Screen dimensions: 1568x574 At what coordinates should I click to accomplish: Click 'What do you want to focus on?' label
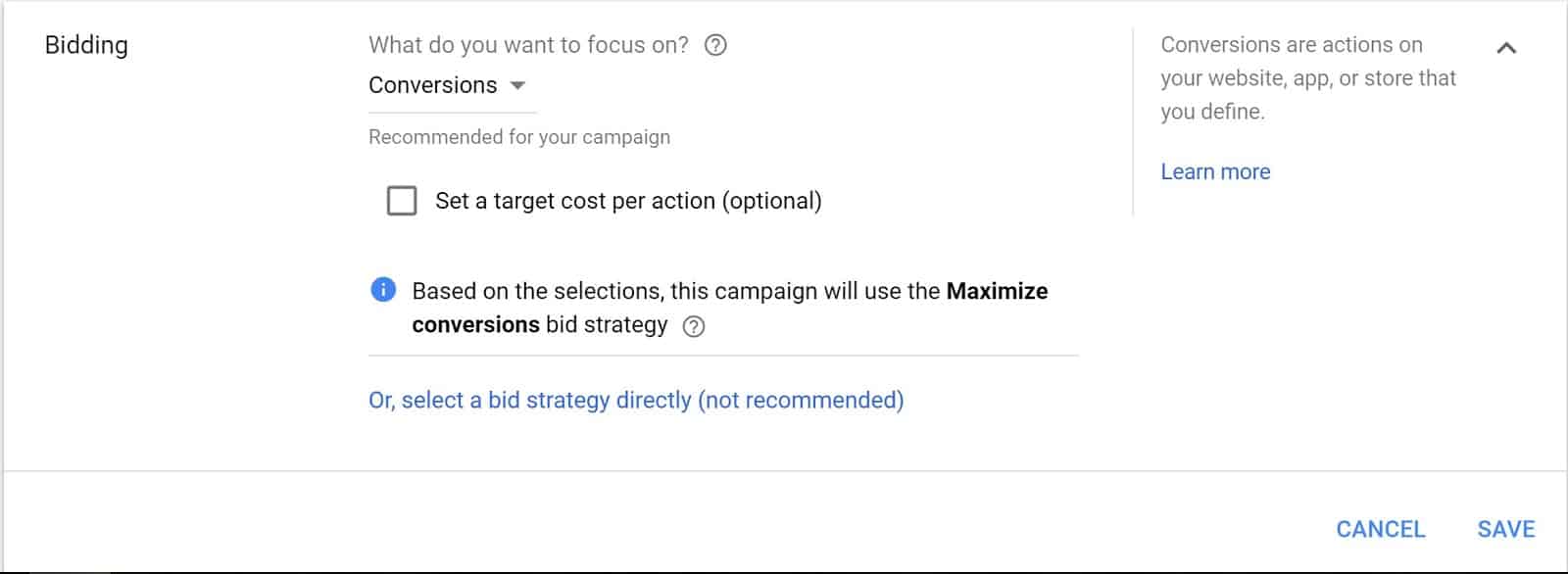tap(528, 45)
